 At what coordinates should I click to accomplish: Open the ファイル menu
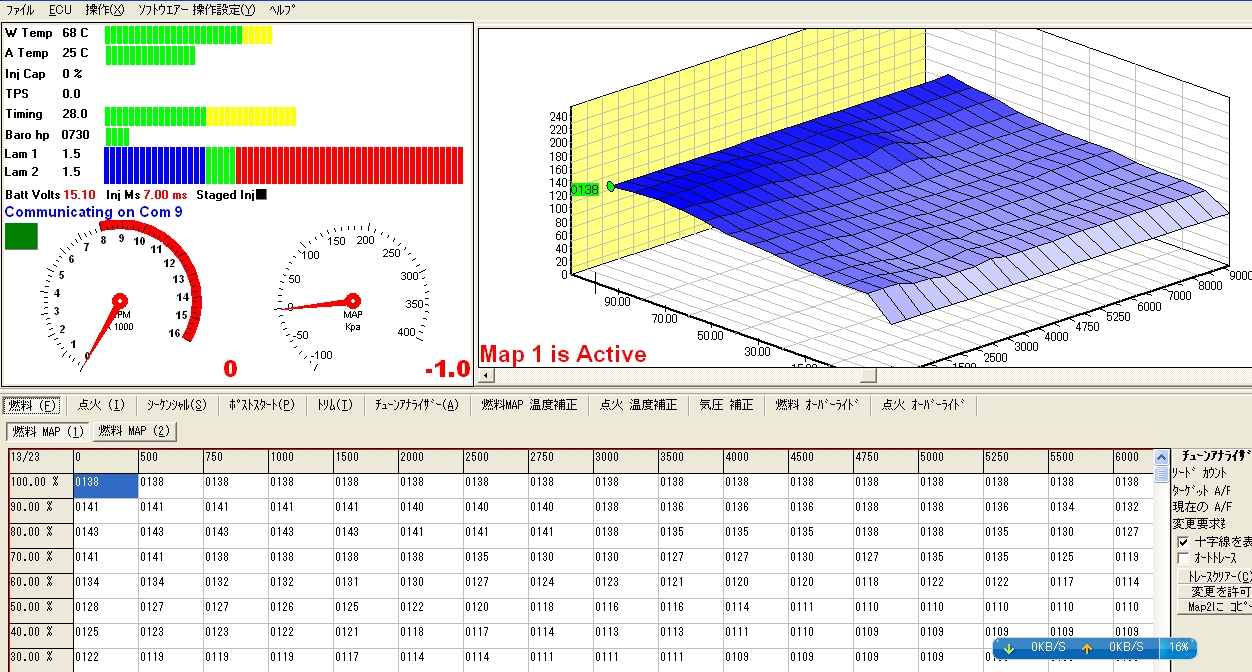(20, 9)
